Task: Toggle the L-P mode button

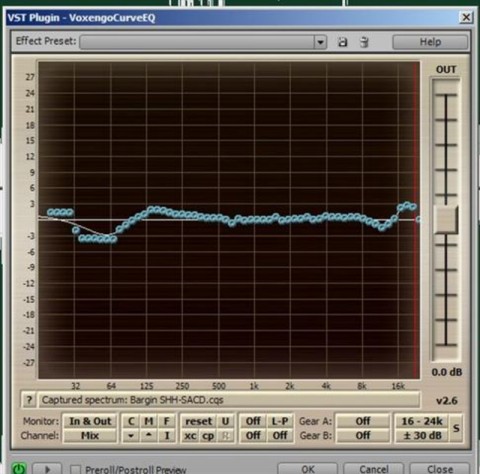Action: 280,421
